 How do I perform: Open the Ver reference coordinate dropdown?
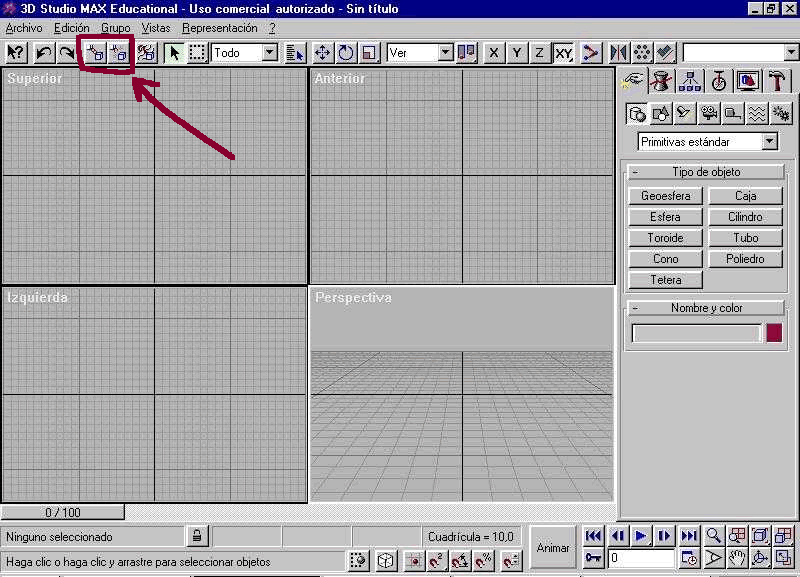click(445, 53)
